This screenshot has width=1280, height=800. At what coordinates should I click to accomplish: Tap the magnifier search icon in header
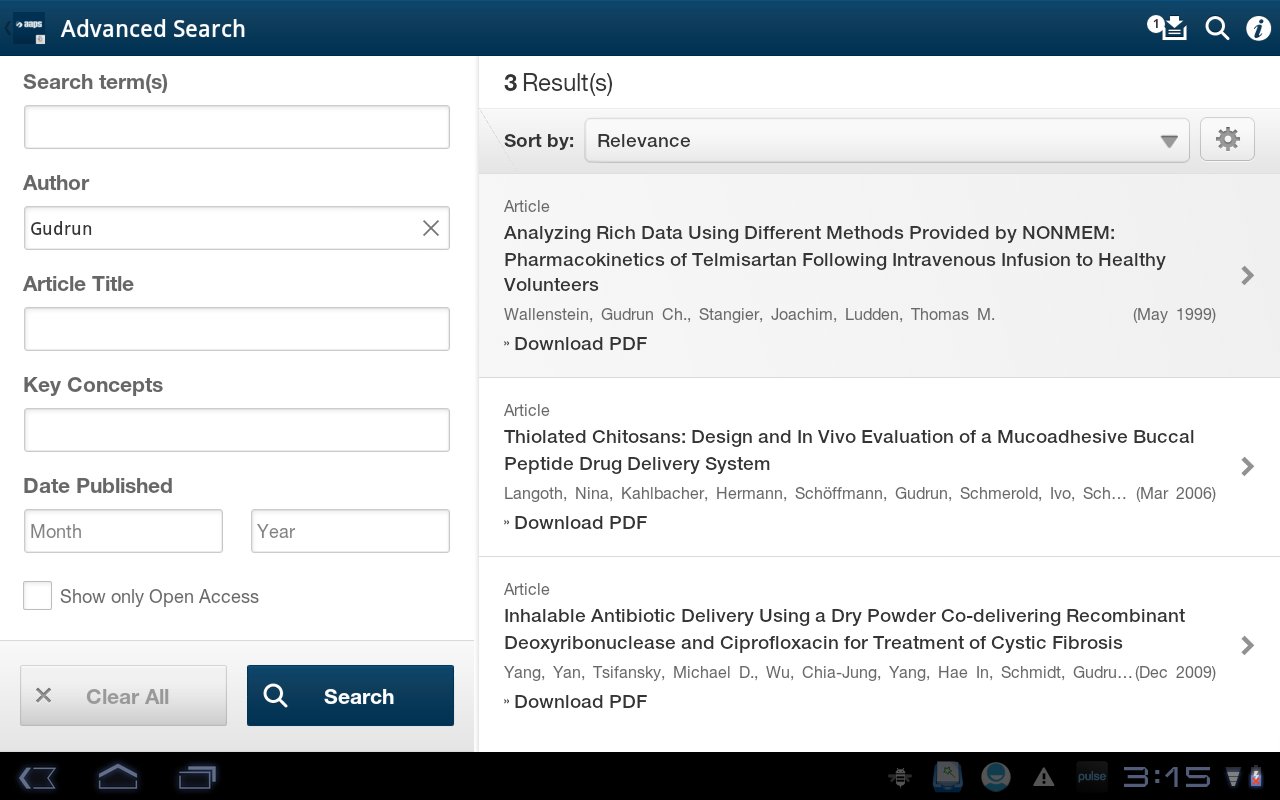pyautogui.click(x=1217, y=28)
